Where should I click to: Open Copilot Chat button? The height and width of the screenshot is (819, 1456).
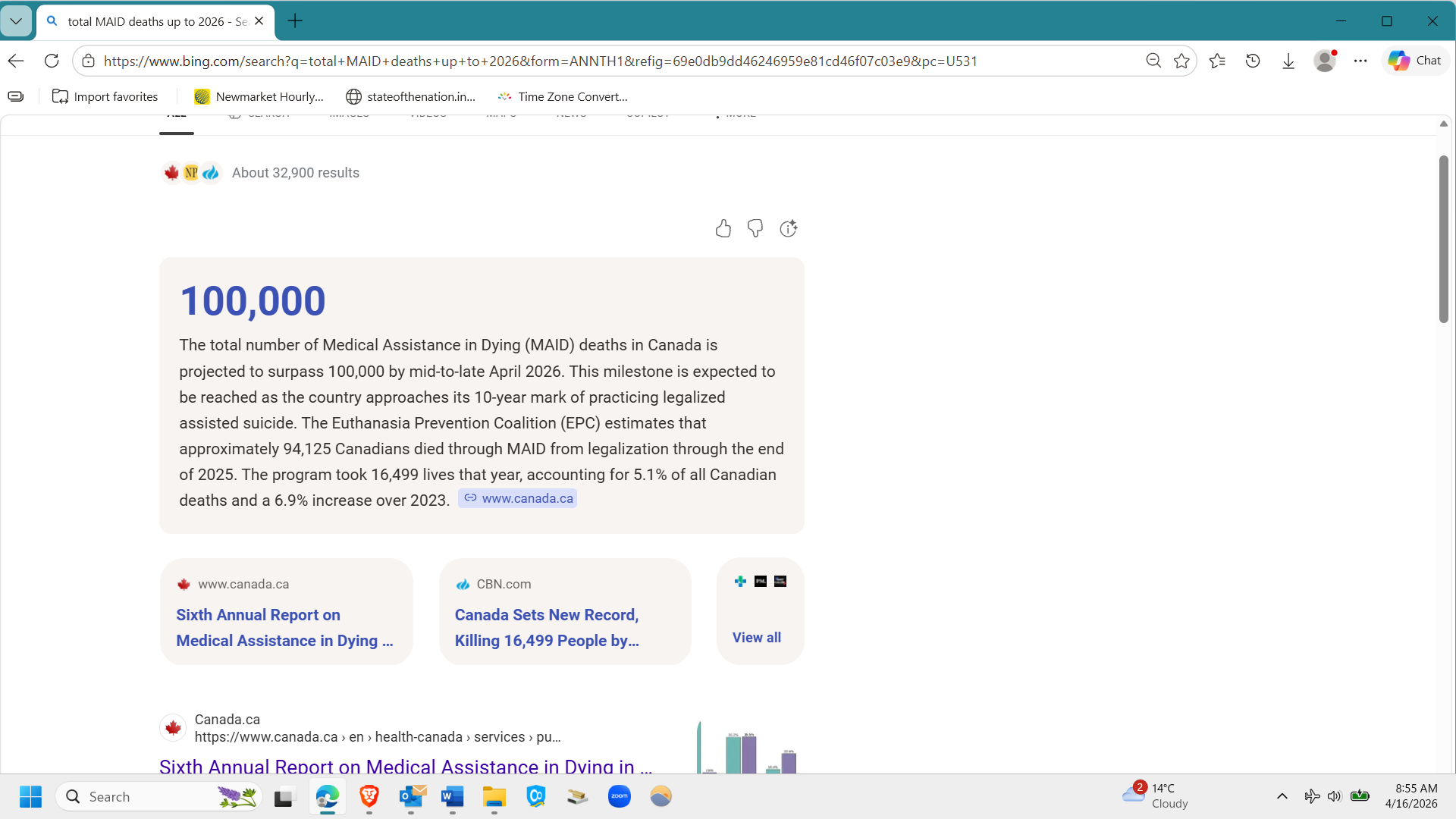click(x=1415, y=61)
